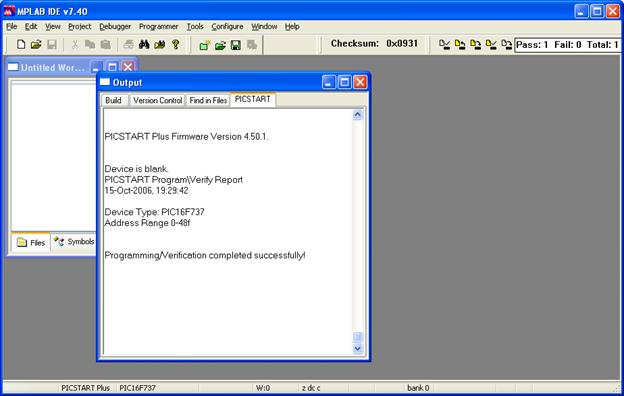This screenshot has width=624, height=396.
Task: Open the View menu
Action: click(x=53, y=27)
